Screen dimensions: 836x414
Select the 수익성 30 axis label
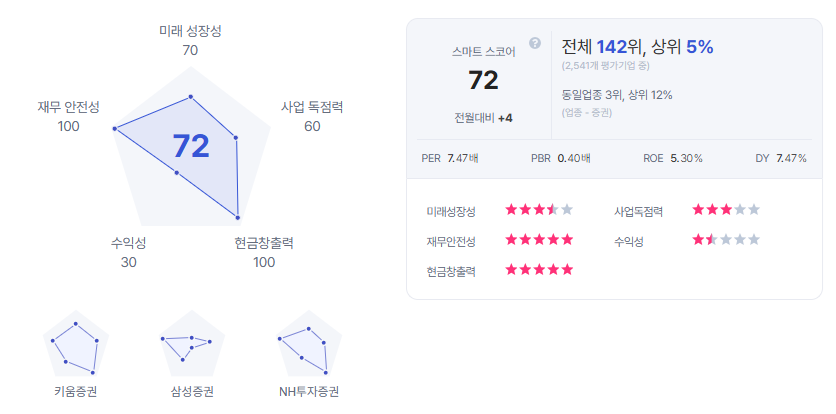tap(128, 253)
